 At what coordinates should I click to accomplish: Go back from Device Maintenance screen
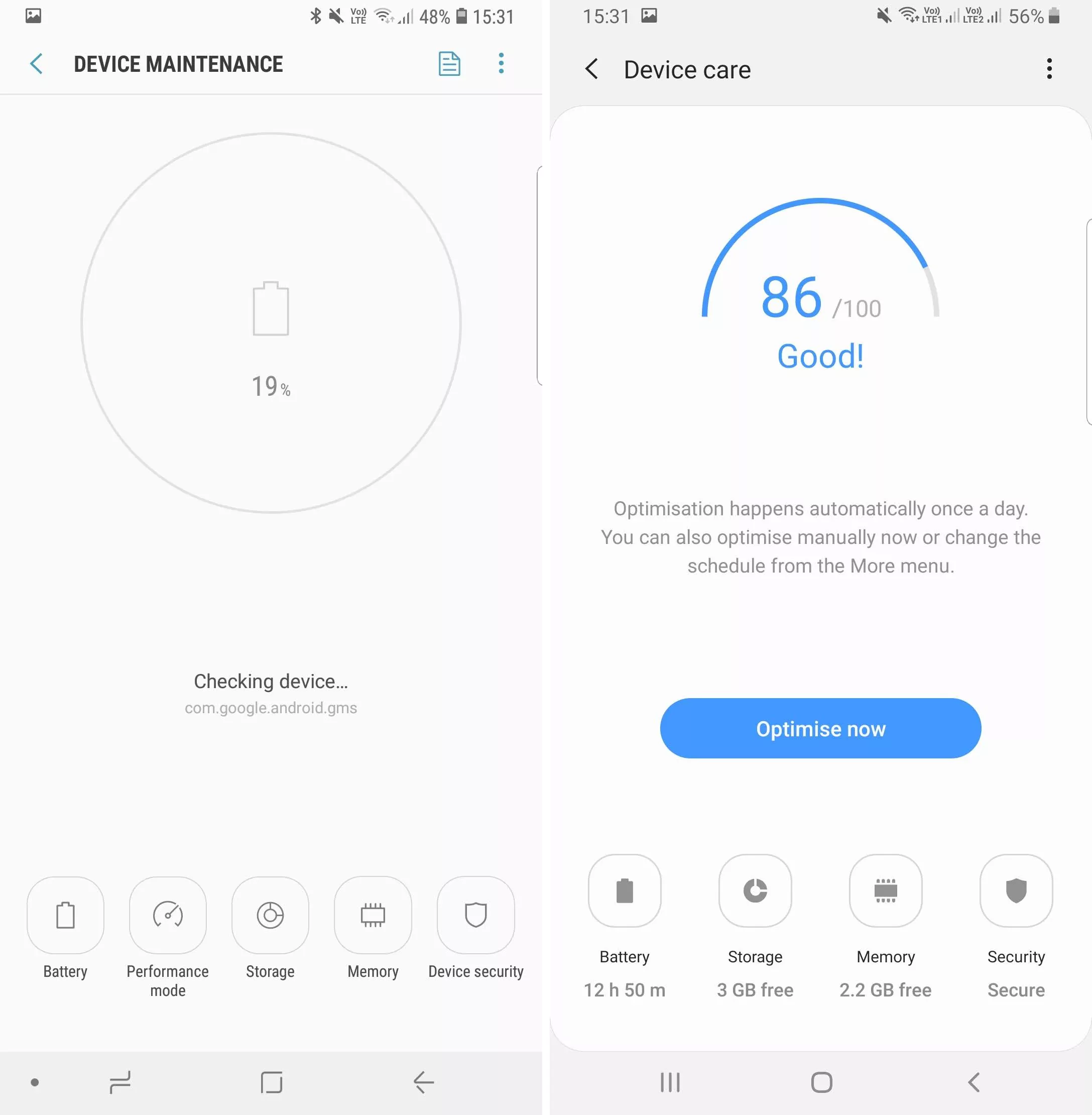point(36,64)
